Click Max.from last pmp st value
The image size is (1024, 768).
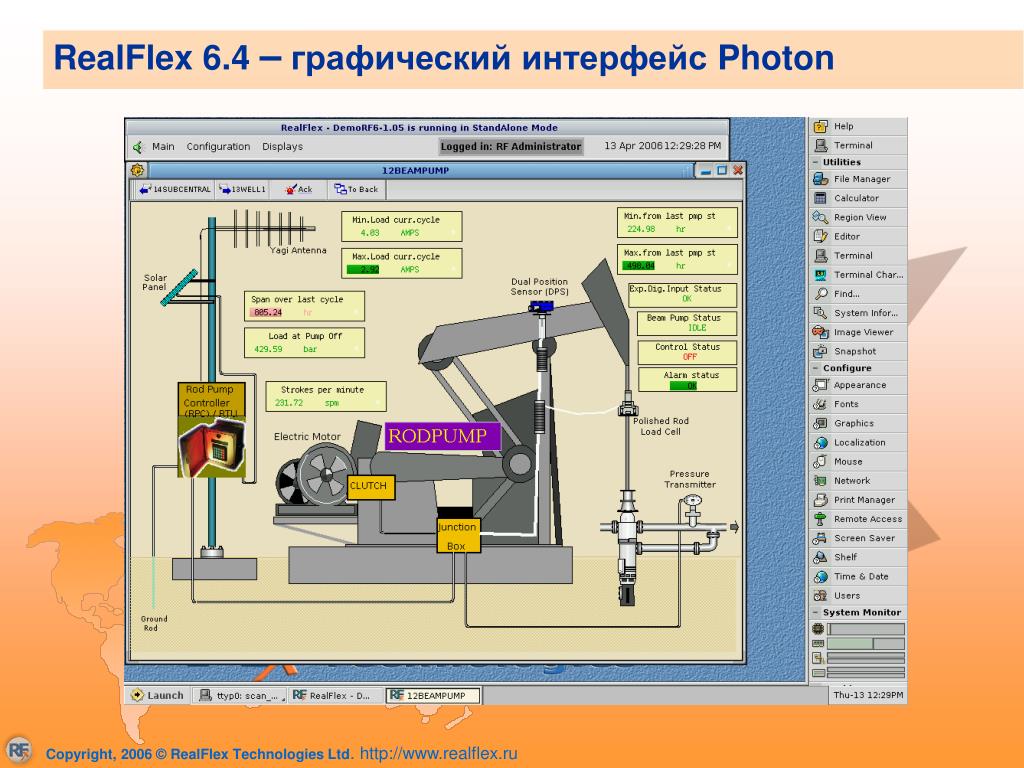[x=639, y=266]
